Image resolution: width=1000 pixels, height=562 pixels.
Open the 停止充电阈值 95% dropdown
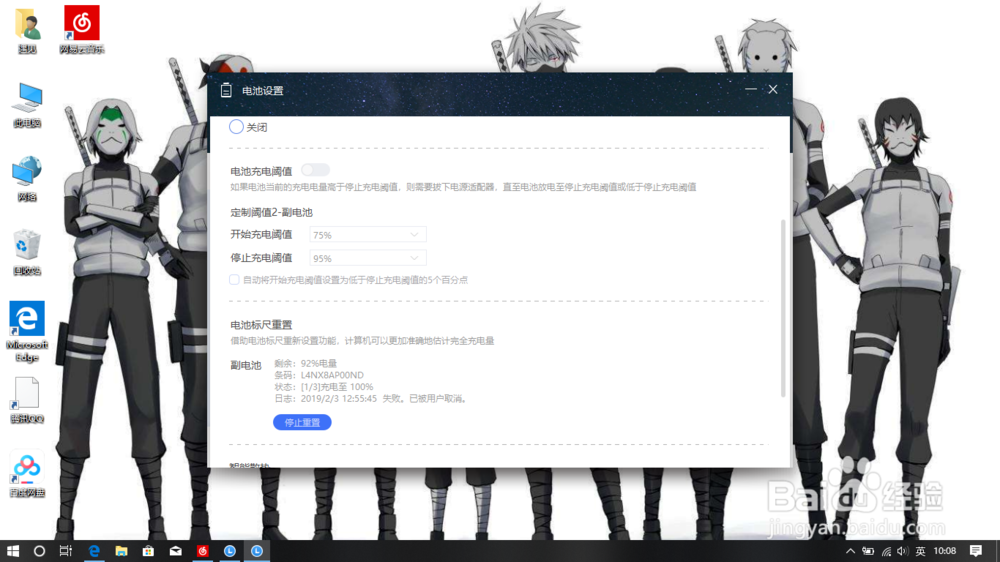pos(368,258)
